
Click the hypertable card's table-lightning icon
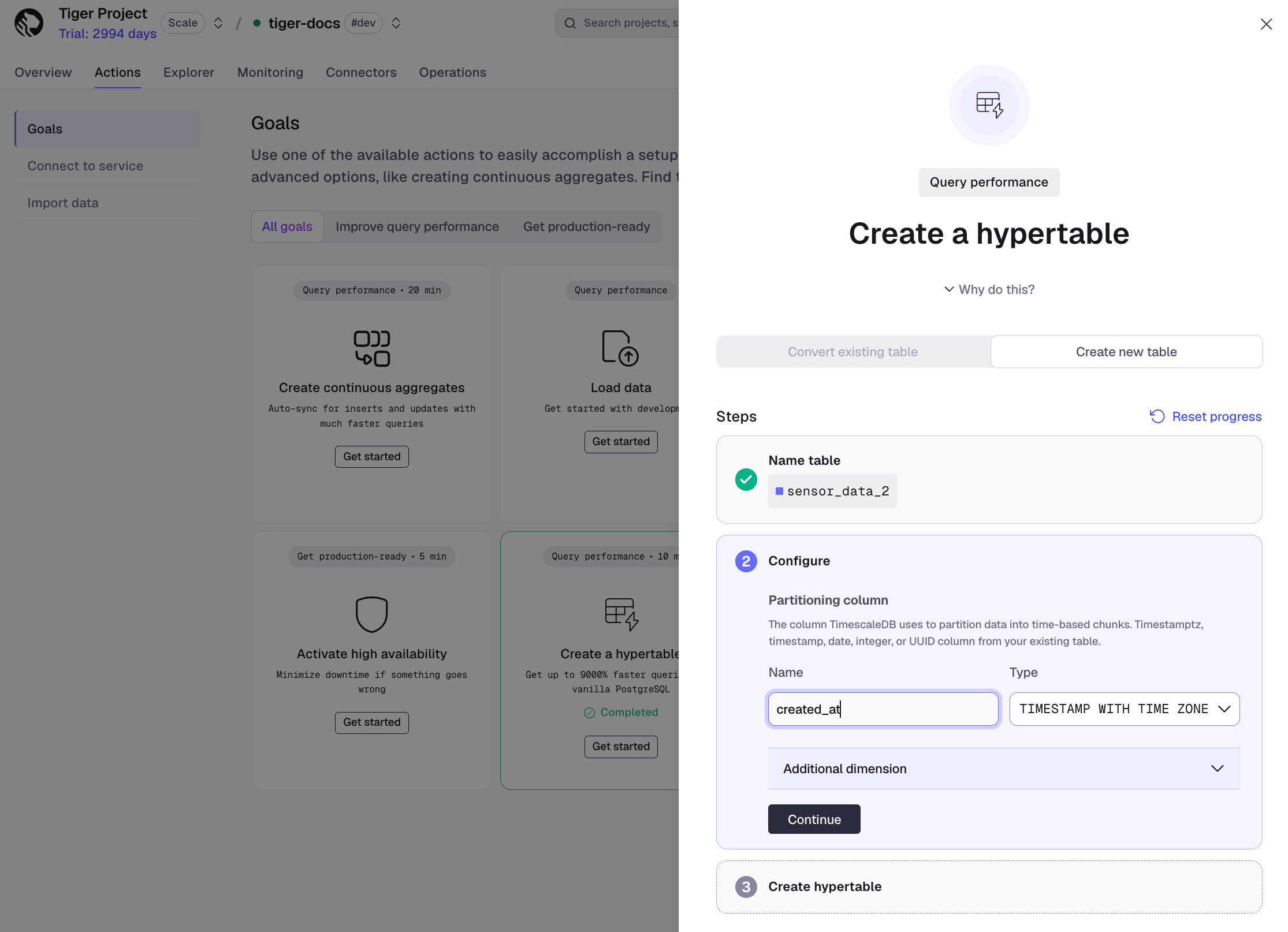[x=621, y=614]
